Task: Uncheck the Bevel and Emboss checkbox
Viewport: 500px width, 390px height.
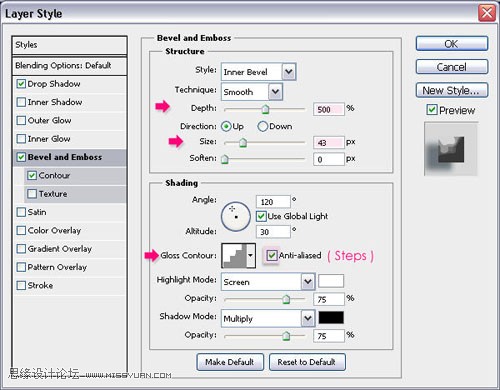Action: [21, 157]
